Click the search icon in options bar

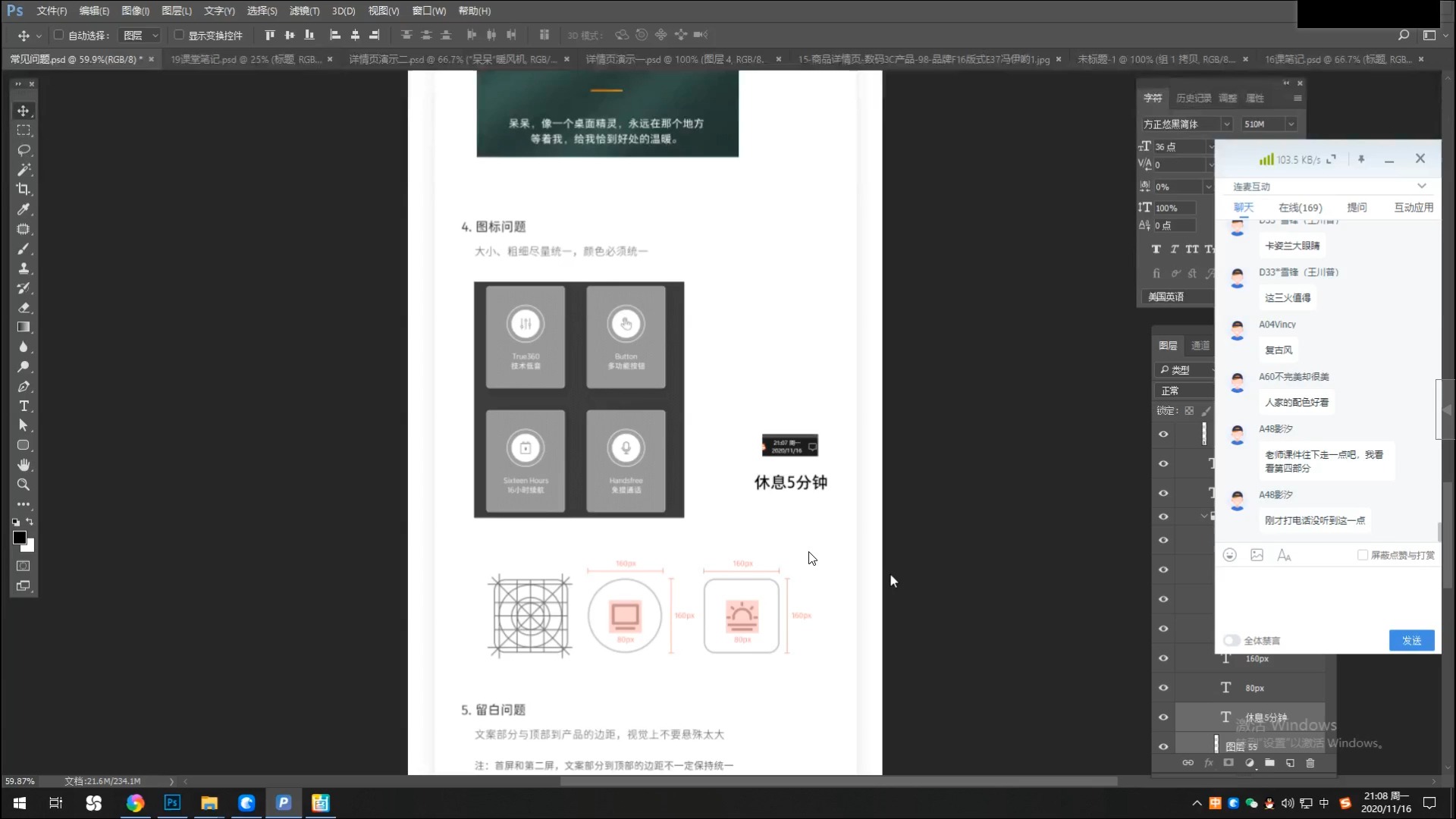click(x=1404, y=35)
